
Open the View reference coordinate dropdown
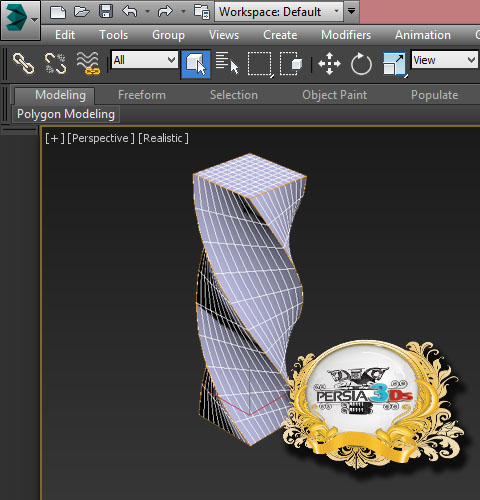point(445,60)
